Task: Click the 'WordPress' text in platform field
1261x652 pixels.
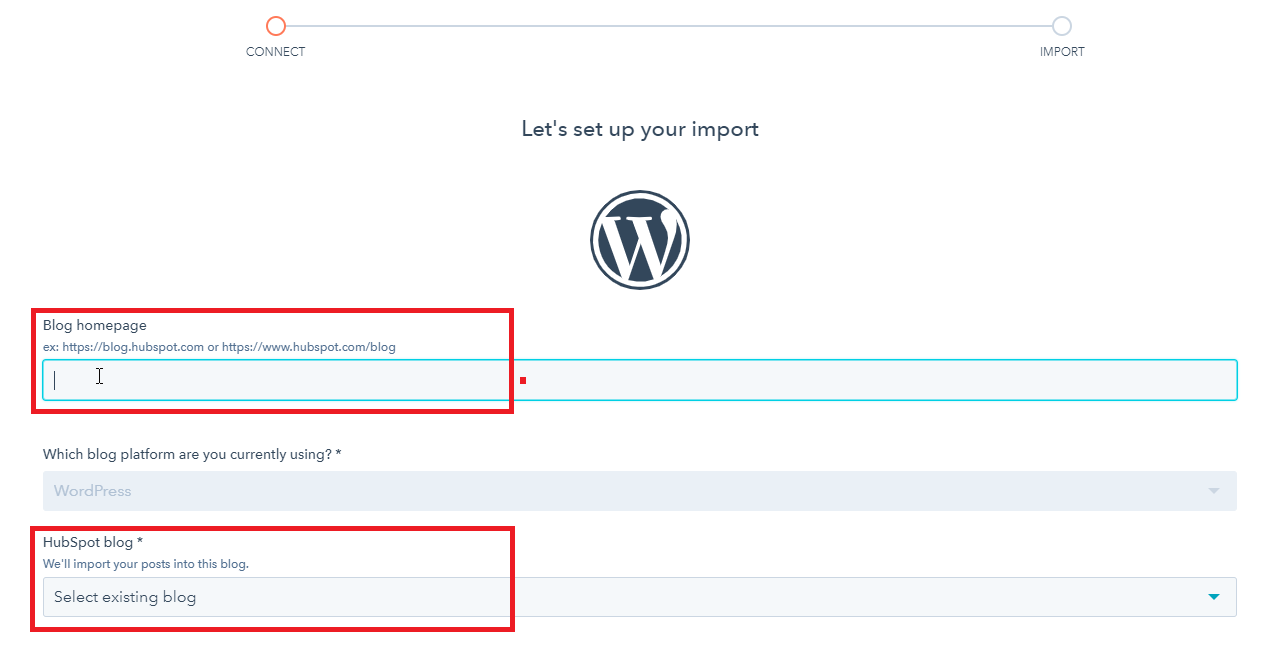Action: click(93, 491)
